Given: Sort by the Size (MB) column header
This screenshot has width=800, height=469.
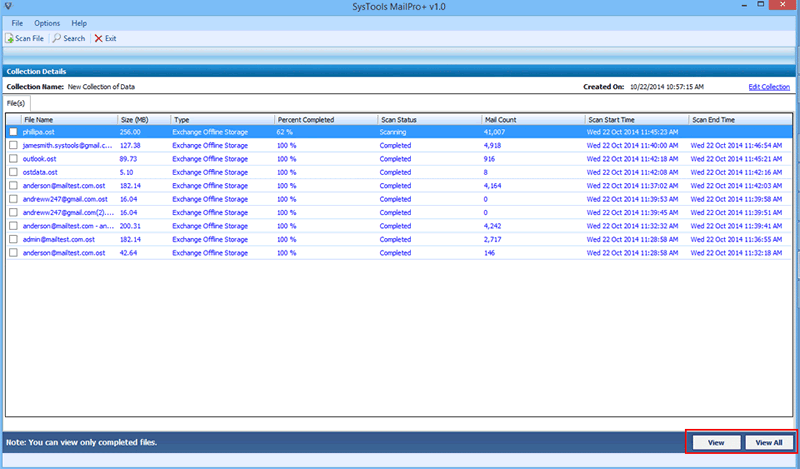Looking at the screenshot, I should pos(144,119).
